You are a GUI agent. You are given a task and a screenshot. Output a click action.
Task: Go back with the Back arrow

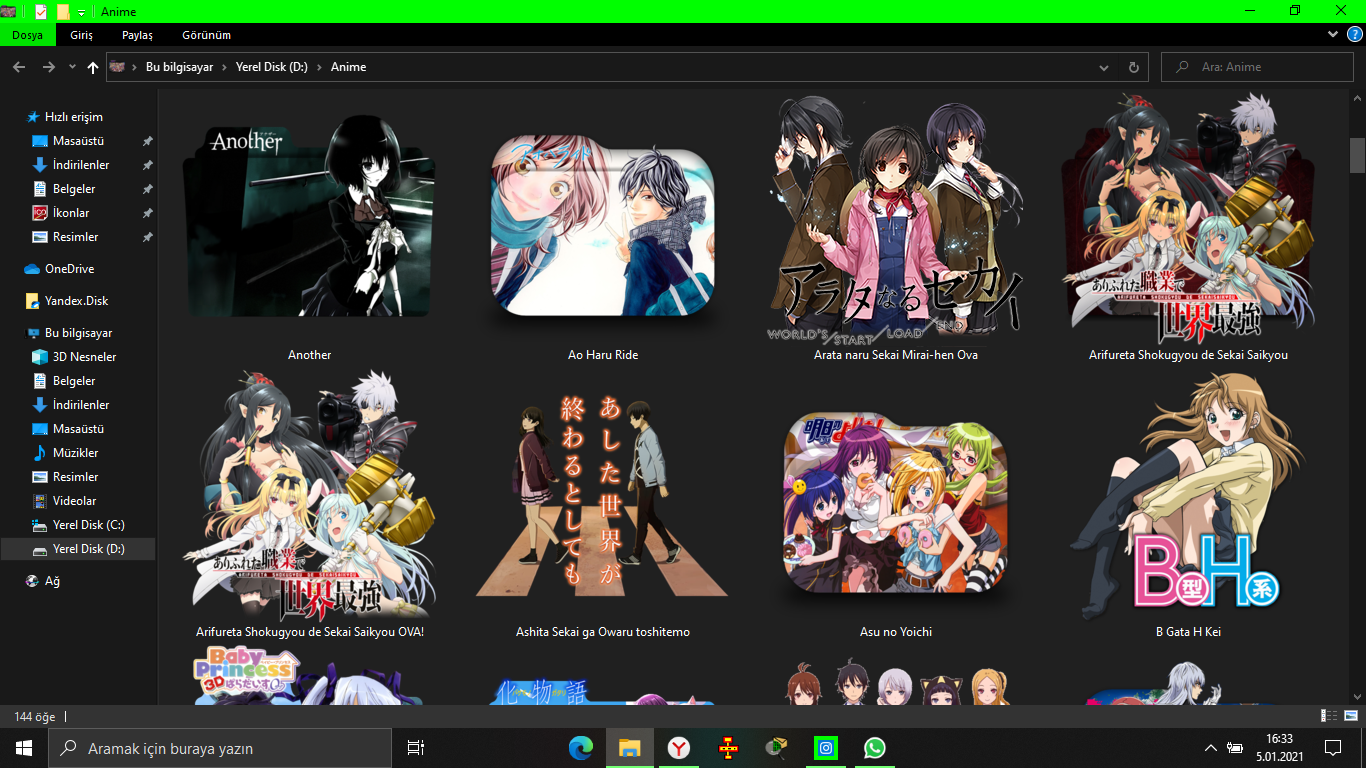tap(18, 67)
